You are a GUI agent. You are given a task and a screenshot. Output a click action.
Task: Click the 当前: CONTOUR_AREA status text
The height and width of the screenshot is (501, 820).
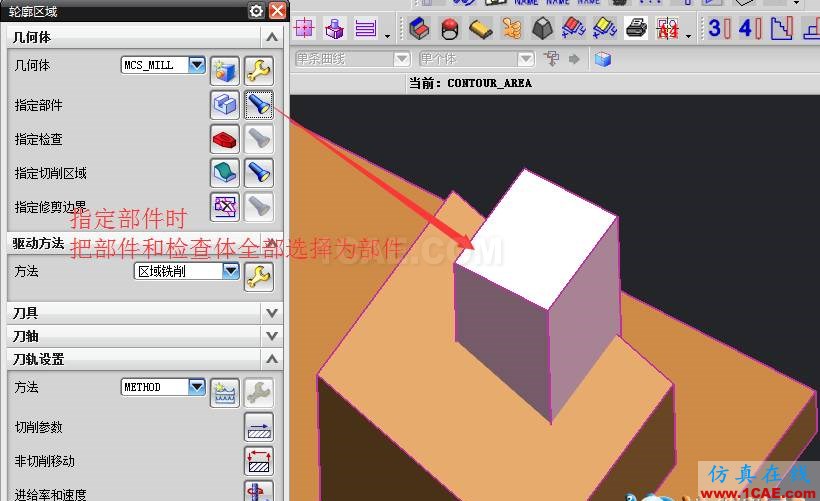pyautogui.click(x=470, y=83)
